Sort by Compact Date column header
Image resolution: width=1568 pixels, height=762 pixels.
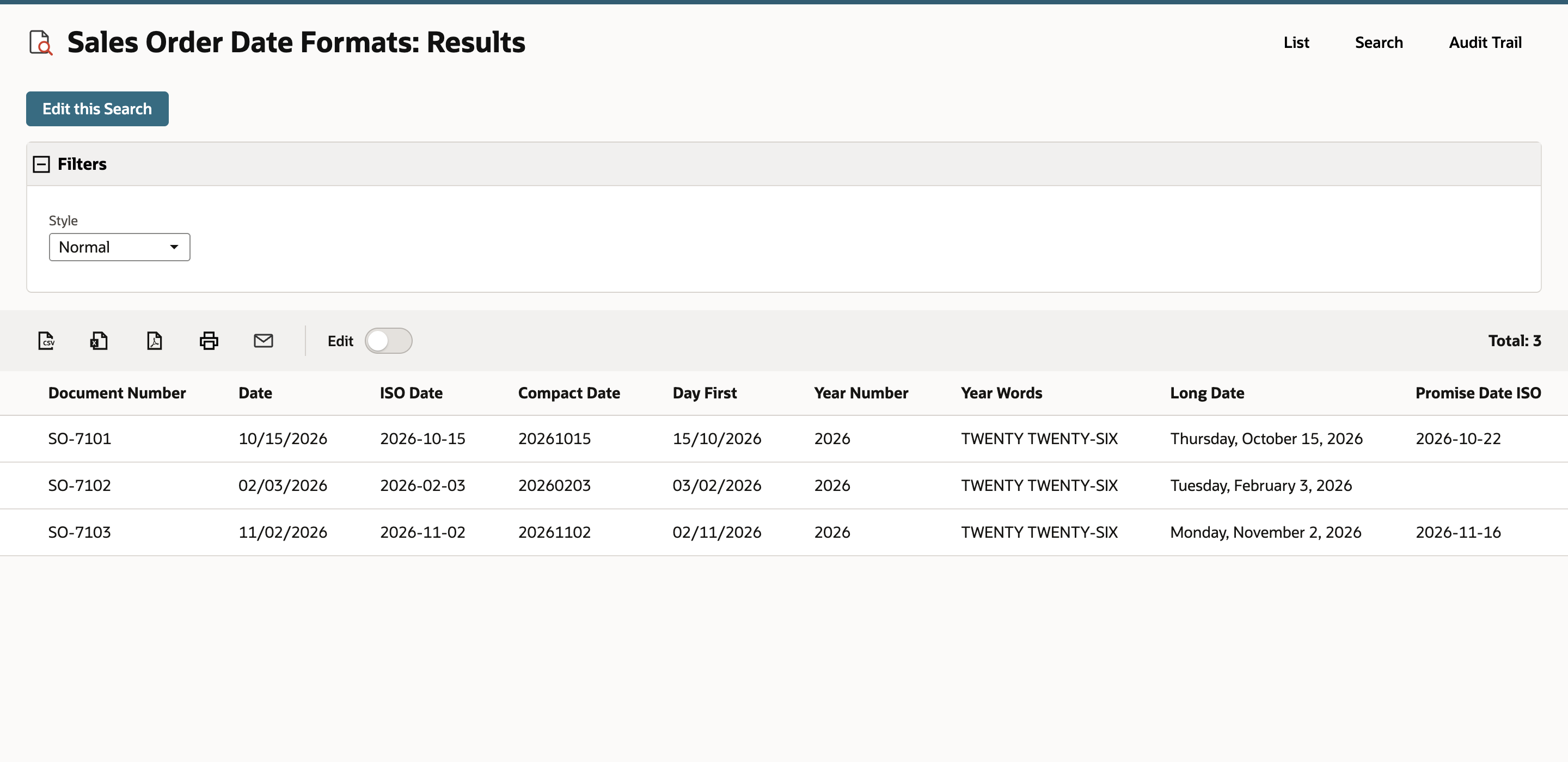pyautogui.click(x=569, y=393)
